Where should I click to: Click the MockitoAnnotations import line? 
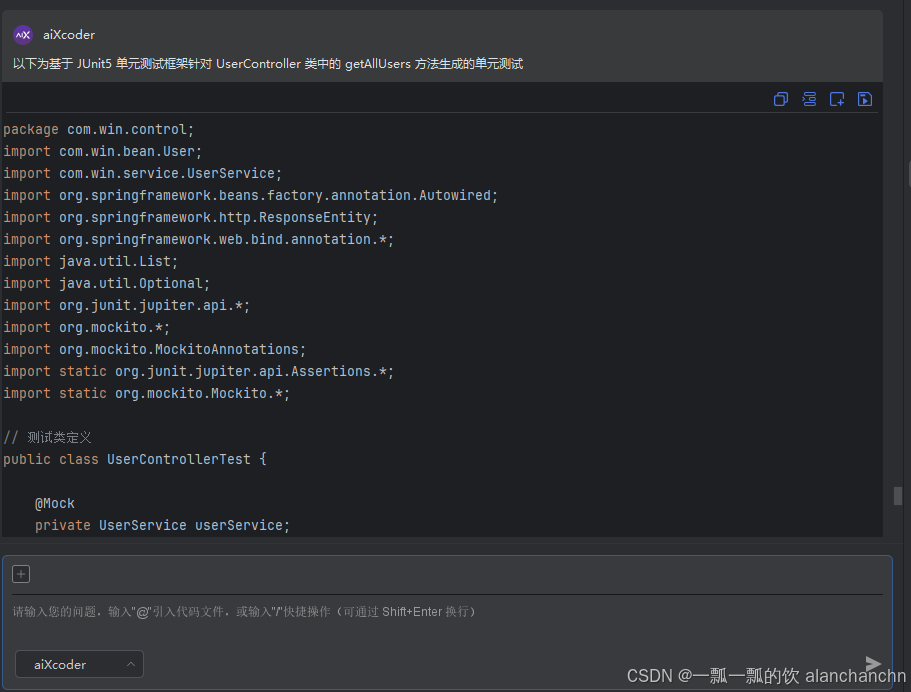pos(155,349)
